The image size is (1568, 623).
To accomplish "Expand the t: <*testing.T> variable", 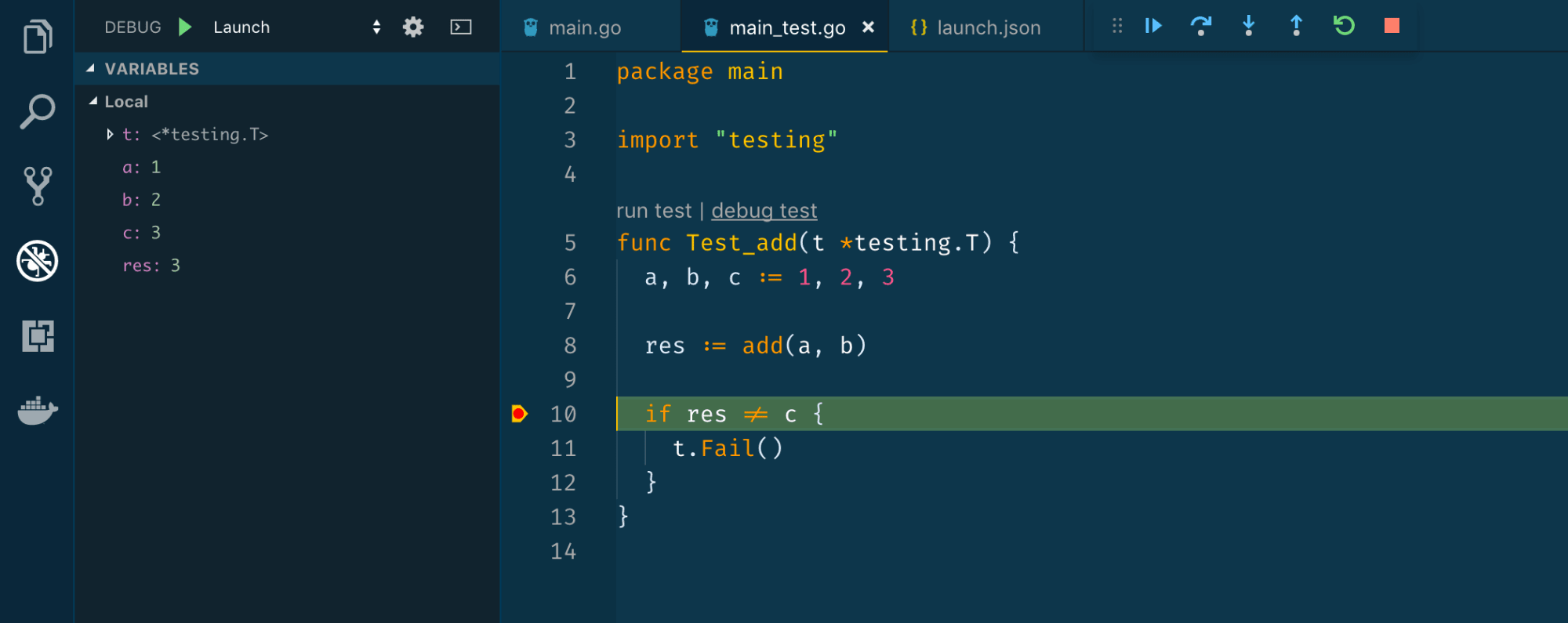I will coord(109,135).
